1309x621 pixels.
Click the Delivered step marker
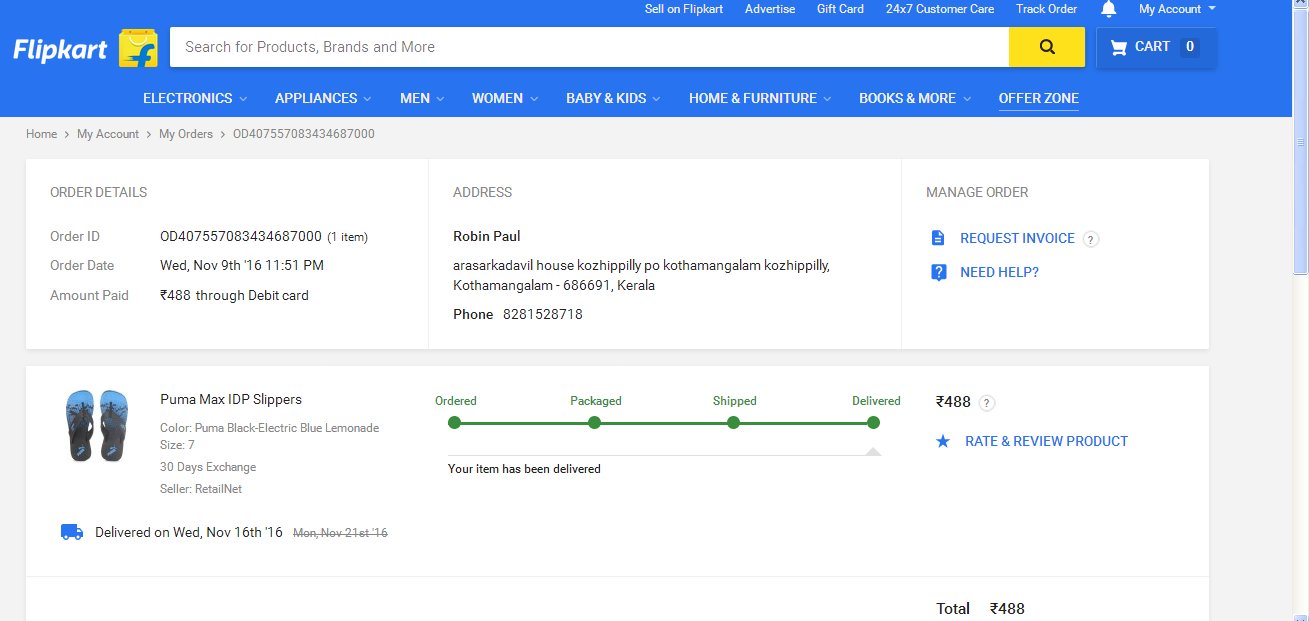pyautogui.click(x=873, y=423)
